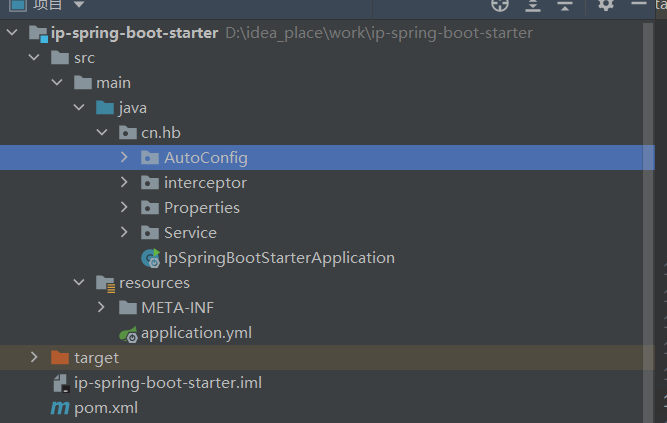This screenshot has height=423, width=667.
Task: Collapse the java folder chevron
Action: click(79, 107)
